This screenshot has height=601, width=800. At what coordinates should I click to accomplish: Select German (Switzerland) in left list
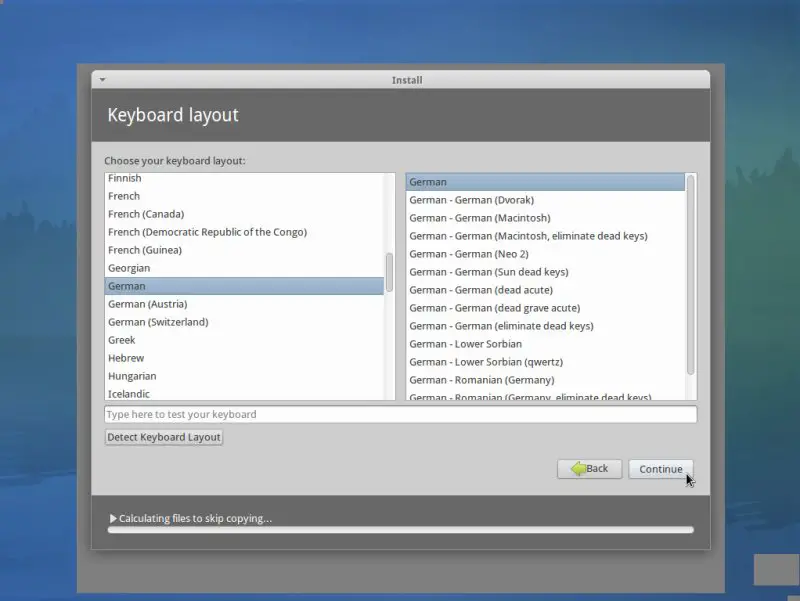pyautogui.click(x=158, y=322)
